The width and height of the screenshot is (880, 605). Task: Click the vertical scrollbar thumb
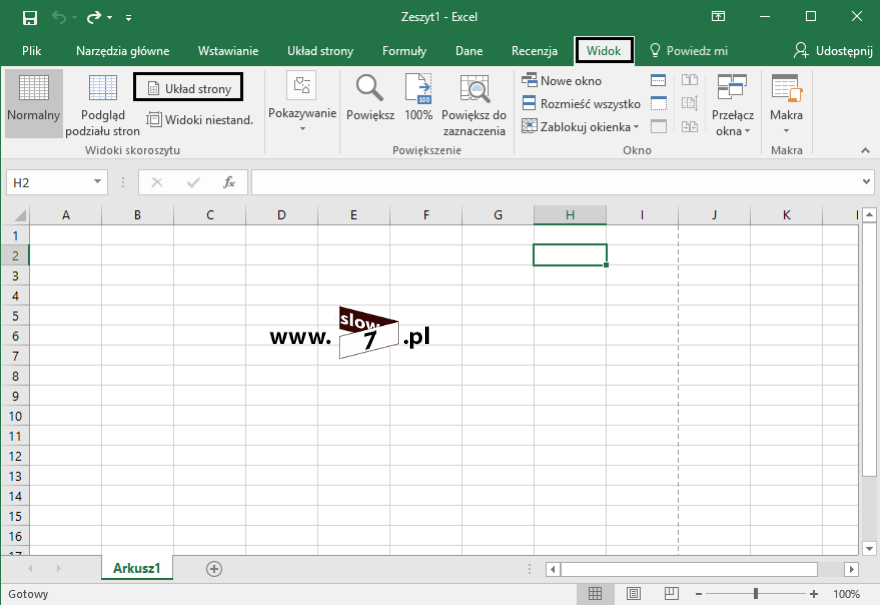click(869, 349)
